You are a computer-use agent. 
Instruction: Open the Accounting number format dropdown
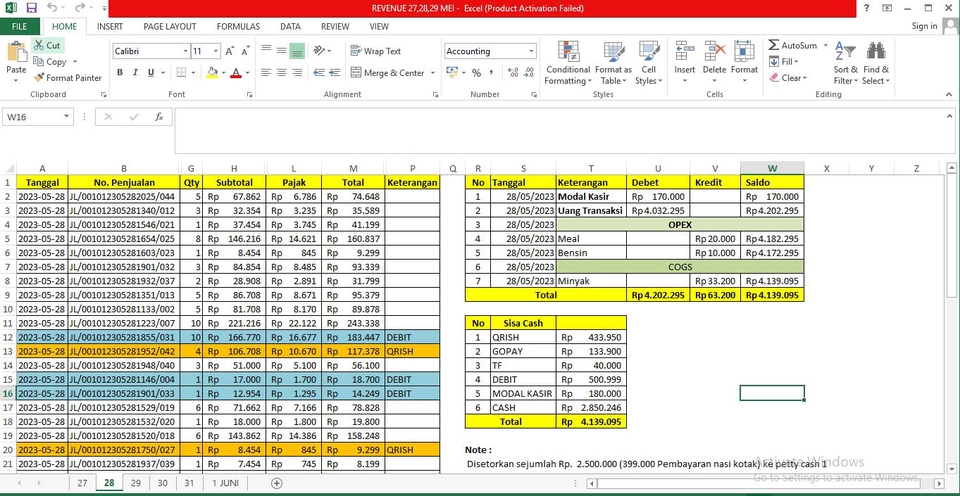point(531,51)
